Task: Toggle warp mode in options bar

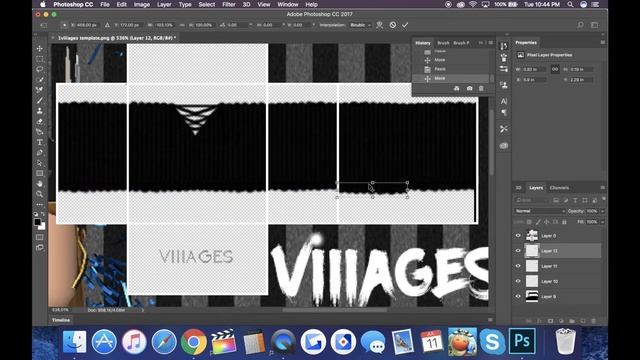Action: [x=380, y=25]
